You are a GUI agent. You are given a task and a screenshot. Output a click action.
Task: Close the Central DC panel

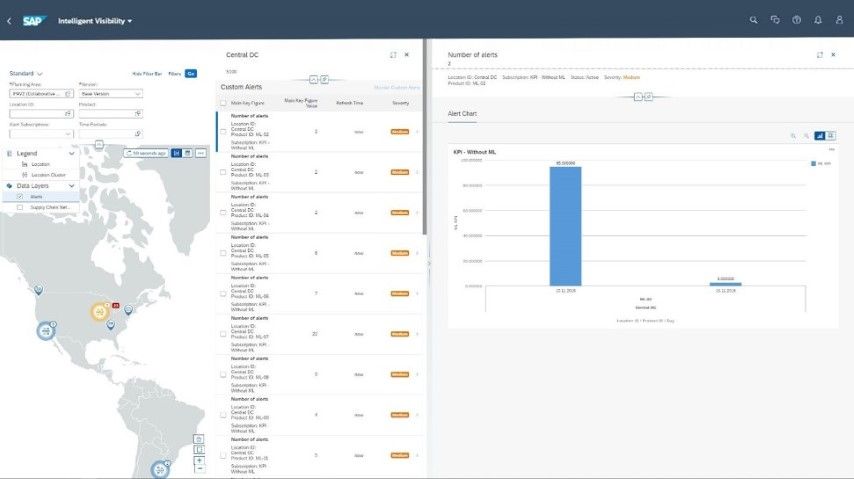point(406,55)
